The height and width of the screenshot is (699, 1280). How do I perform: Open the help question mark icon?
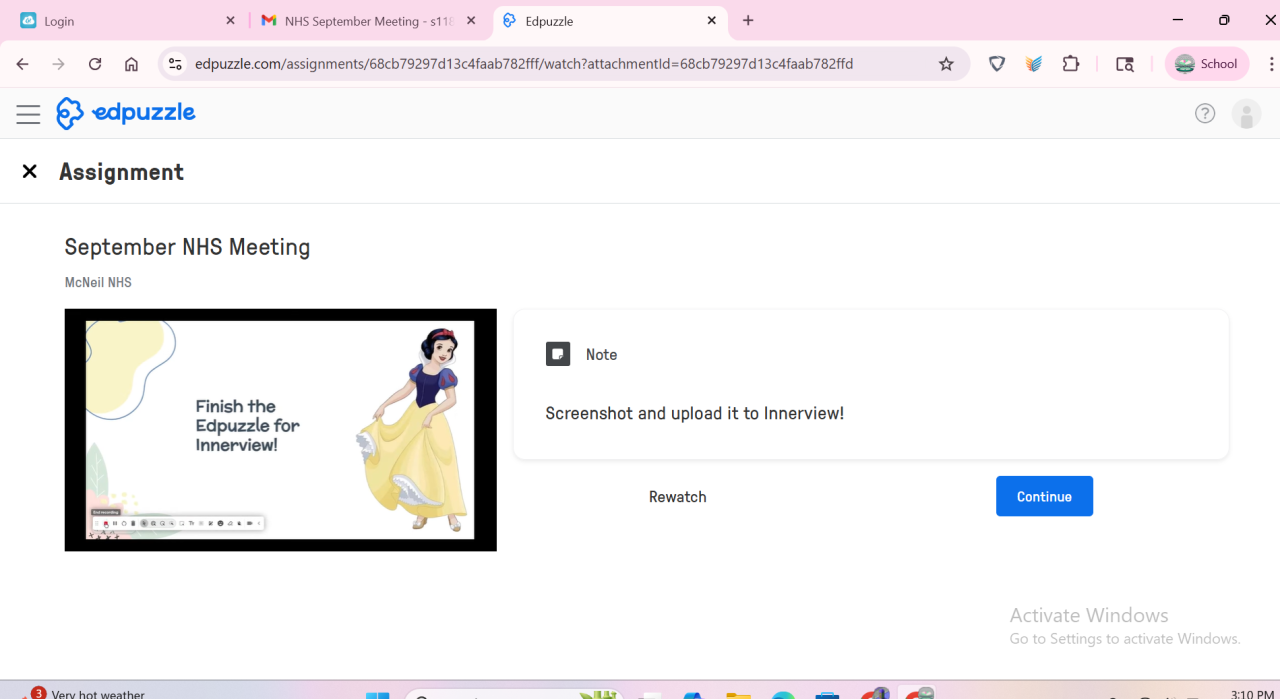click(x=1205, y=114)
